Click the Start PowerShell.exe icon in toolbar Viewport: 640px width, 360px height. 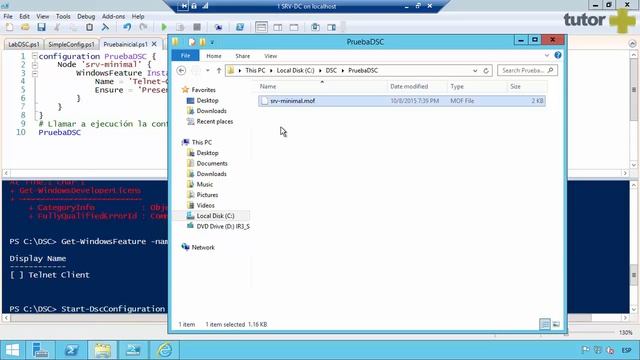[240, 27]
